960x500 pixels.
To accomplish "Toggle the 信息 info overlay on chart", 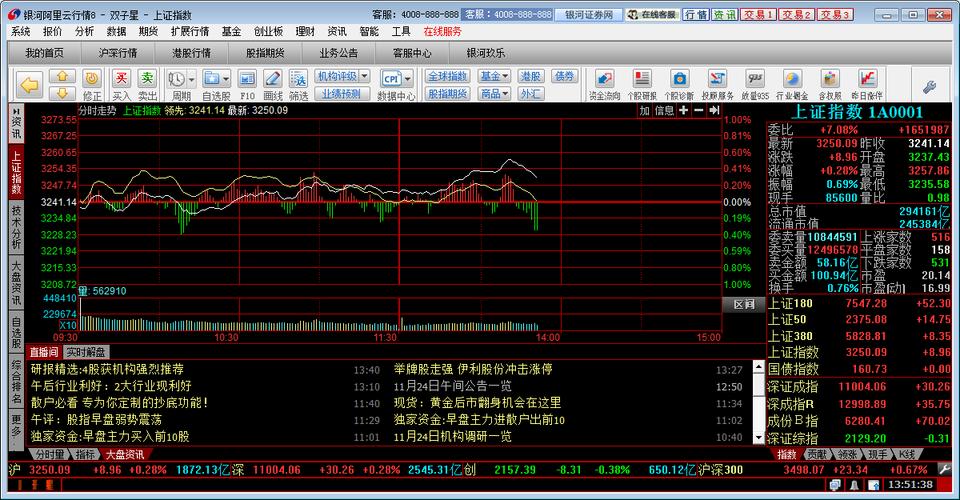I will point(664,110).
